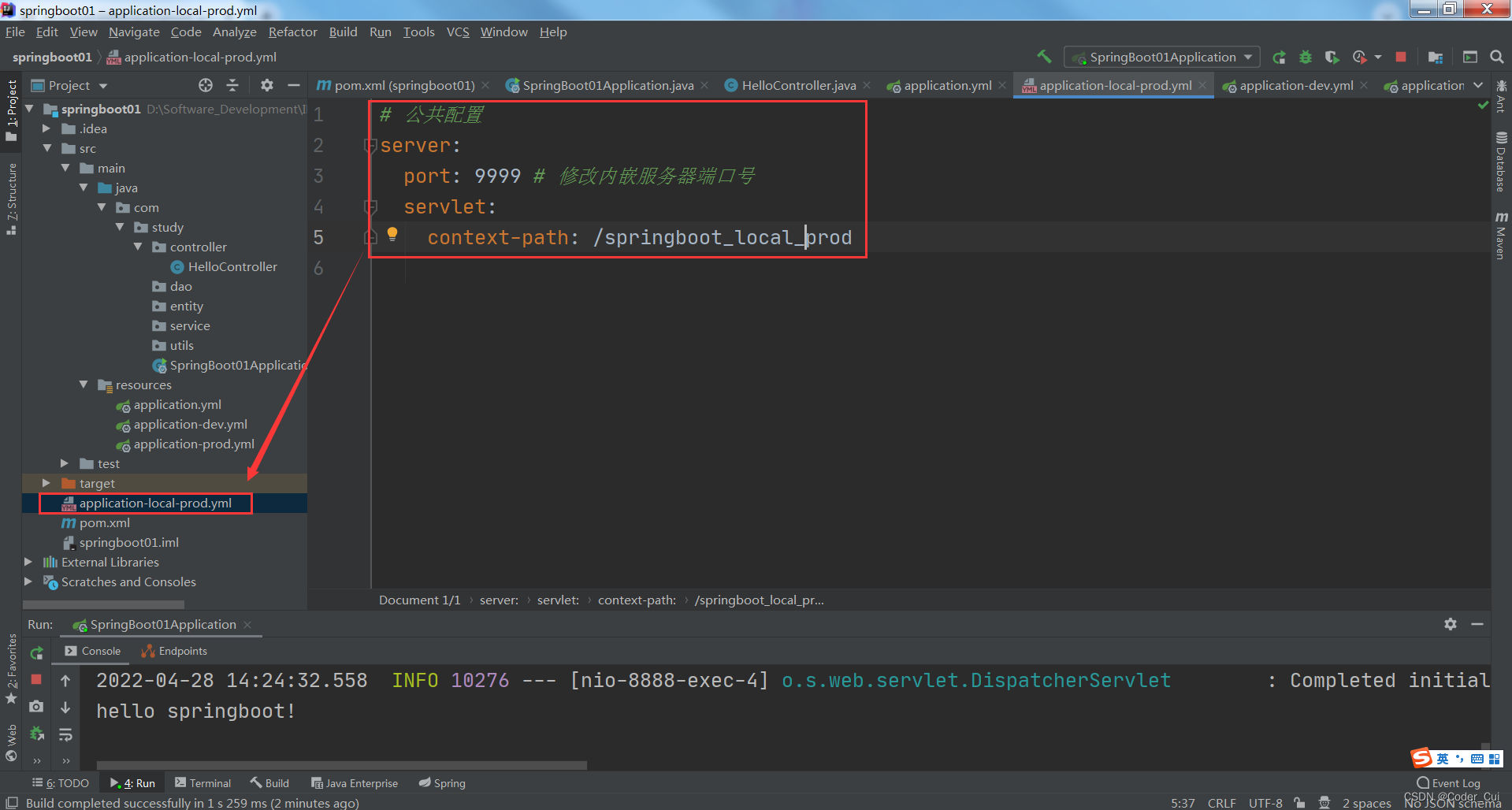Image resolution: width=1512 pixels, height=810 pixels.
Task: Switch to application-dev.yml tab
Action: point(1296,85)
